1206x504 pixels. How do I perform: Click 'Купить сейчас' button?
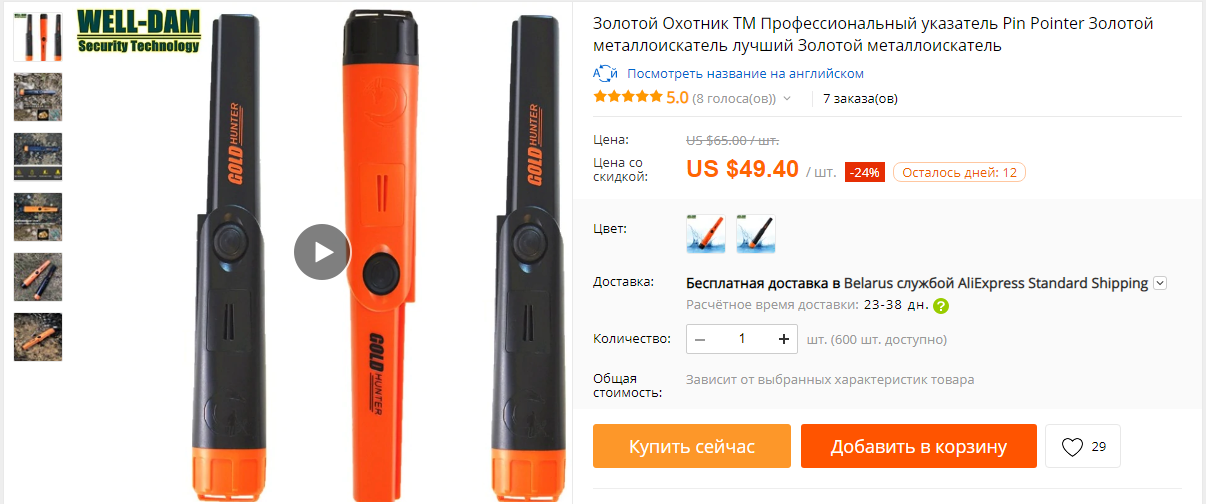coord(692,446)
